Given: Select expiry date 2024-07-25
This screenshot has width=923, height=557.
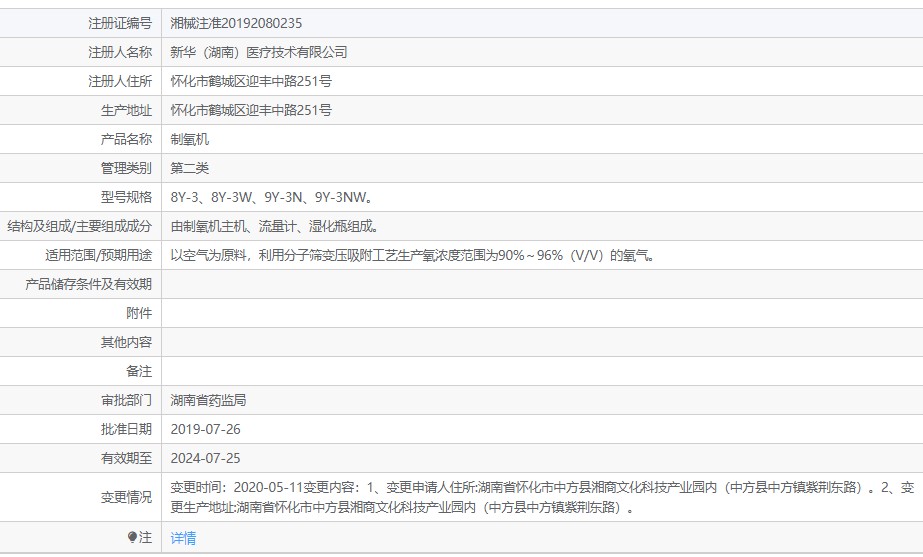Looking at the screenshot, I should [205, 458].
